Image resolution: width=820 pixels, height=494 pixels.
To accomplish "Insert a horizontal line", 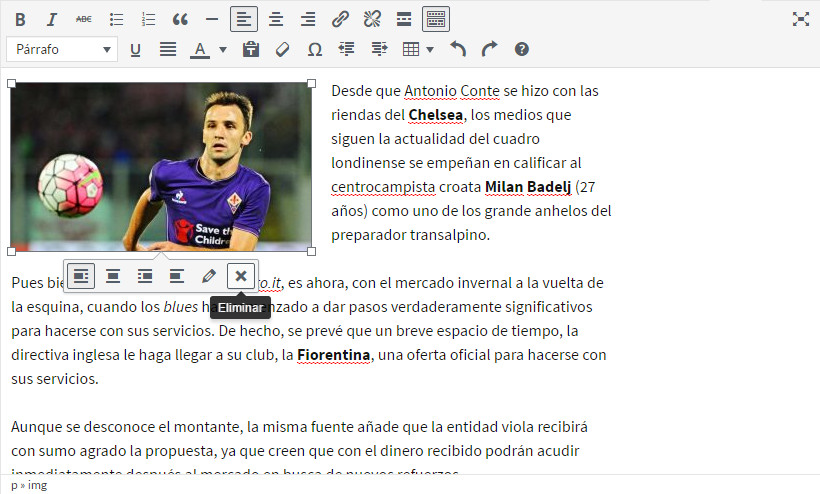I will click(212, 20).
